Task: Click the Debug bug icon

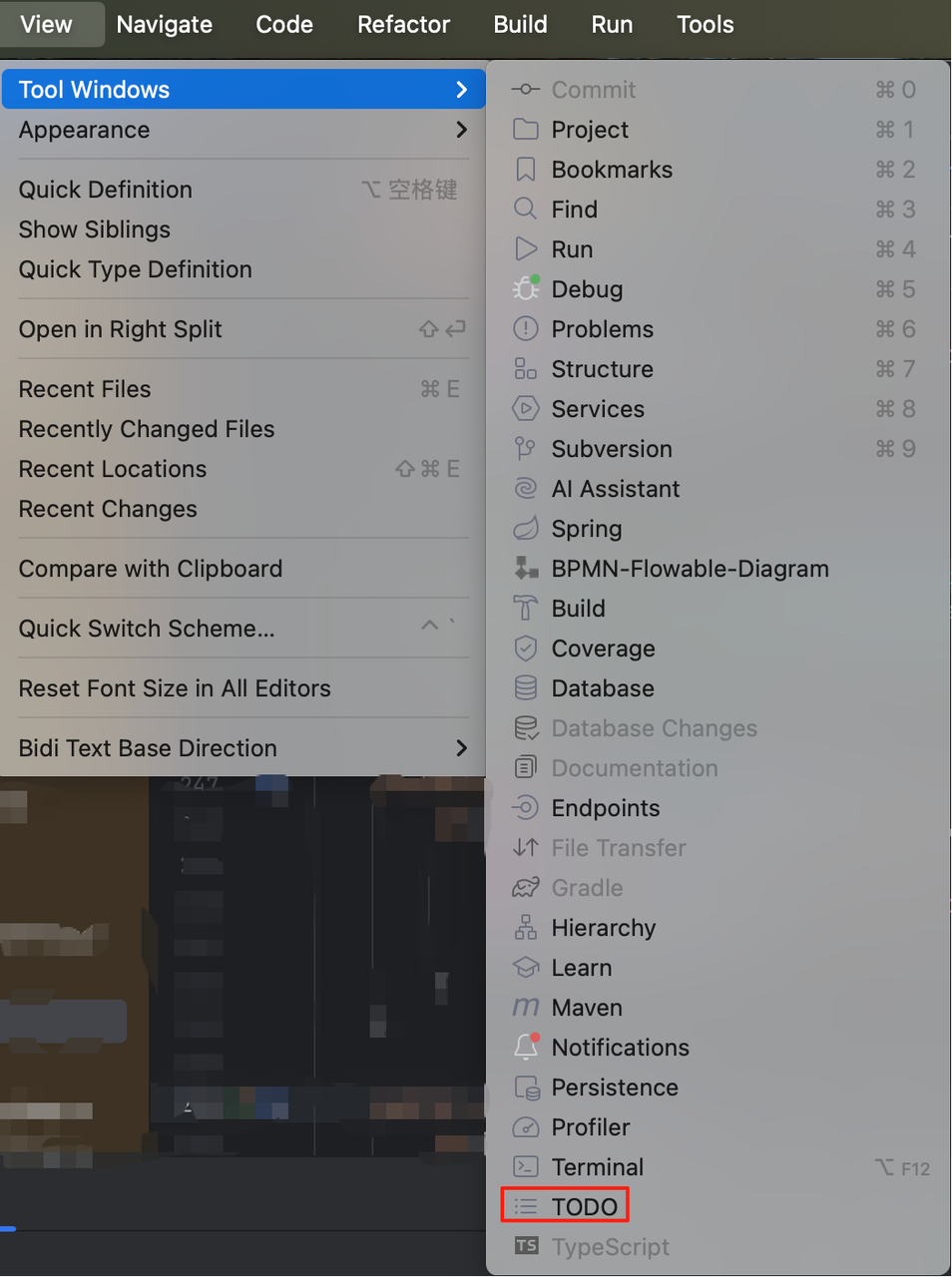Action: click(x=526, y=289)
